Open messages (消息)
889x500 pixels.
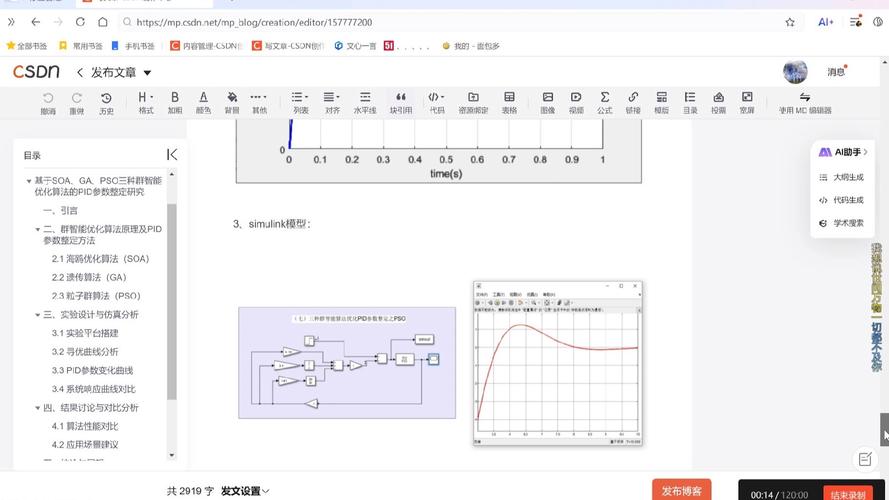pyautogui.click(x=836, y=72)
